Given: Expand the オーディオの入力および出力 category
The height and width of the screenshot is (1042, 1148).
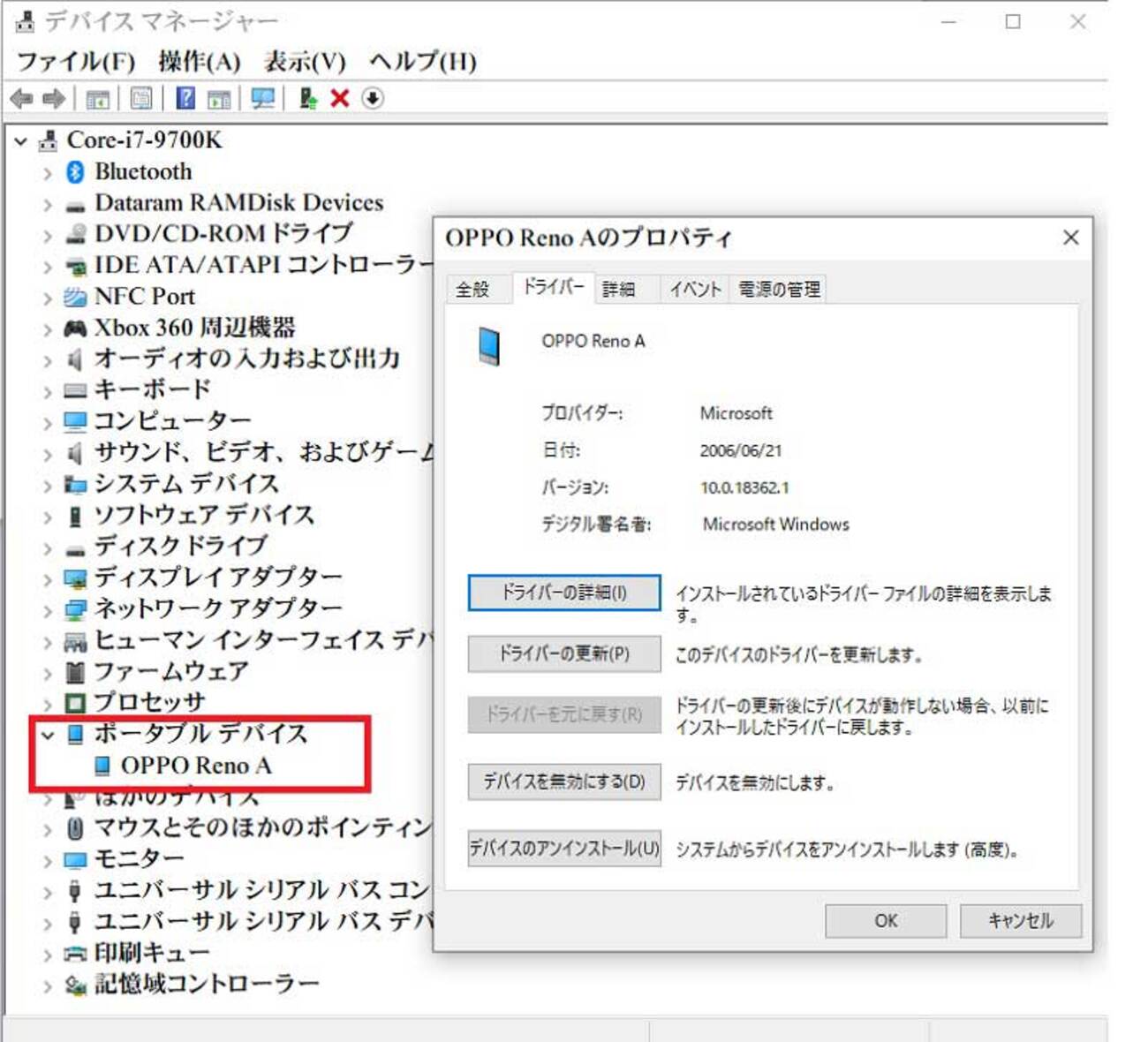Looking at the screenshot, I should tap(48, 360).
